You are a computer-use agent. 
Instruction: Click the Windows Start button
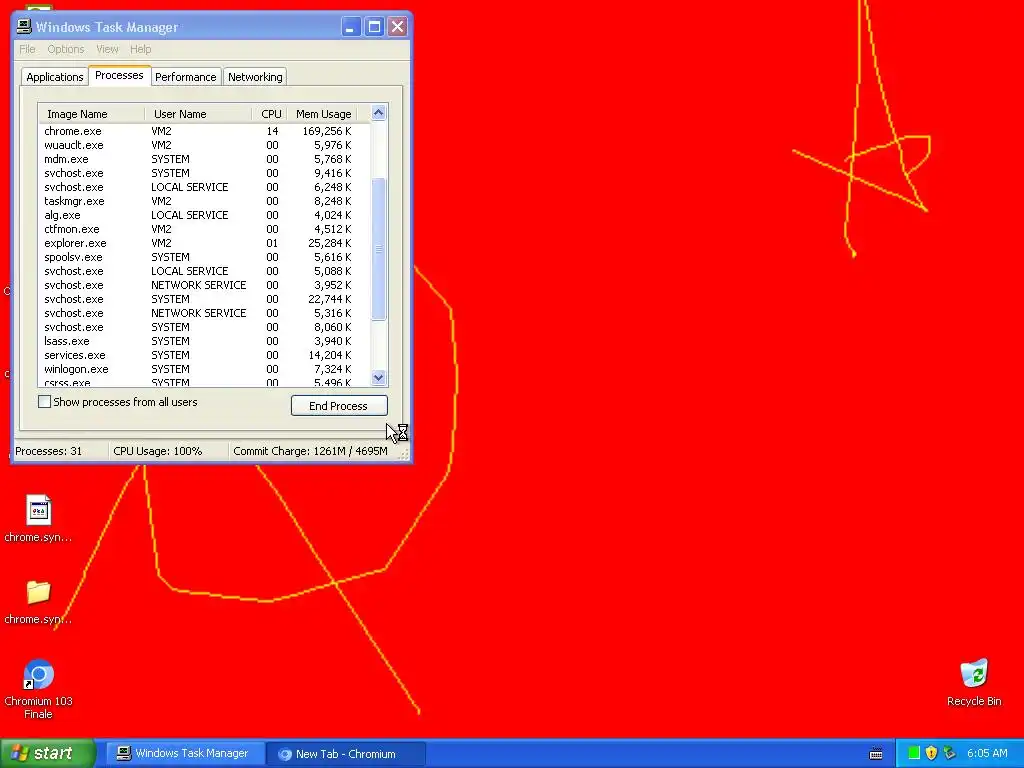[x=48, y=753]
